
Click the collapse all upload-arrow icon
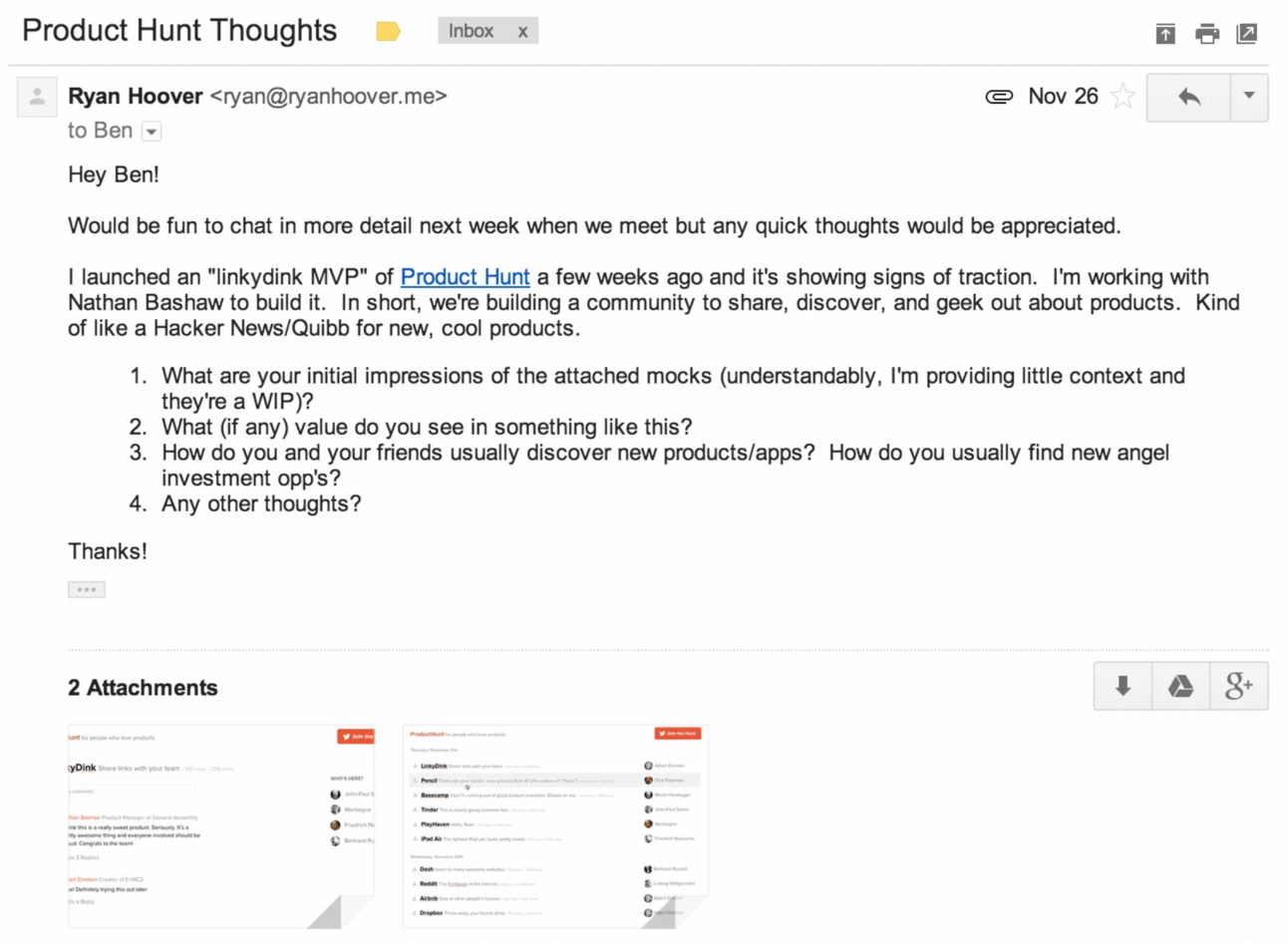click(x=1165, y=34)
